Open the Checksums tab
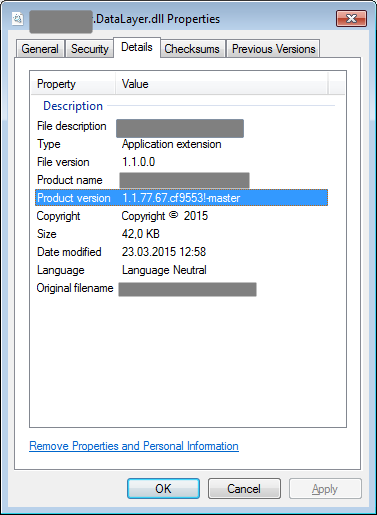The image size is (377, 515). [x=192, y=49]
